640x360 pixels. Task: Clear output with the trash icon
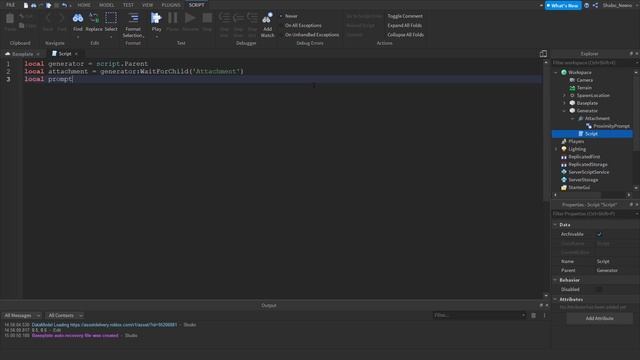pyautogui.click(x=533, y=316)
